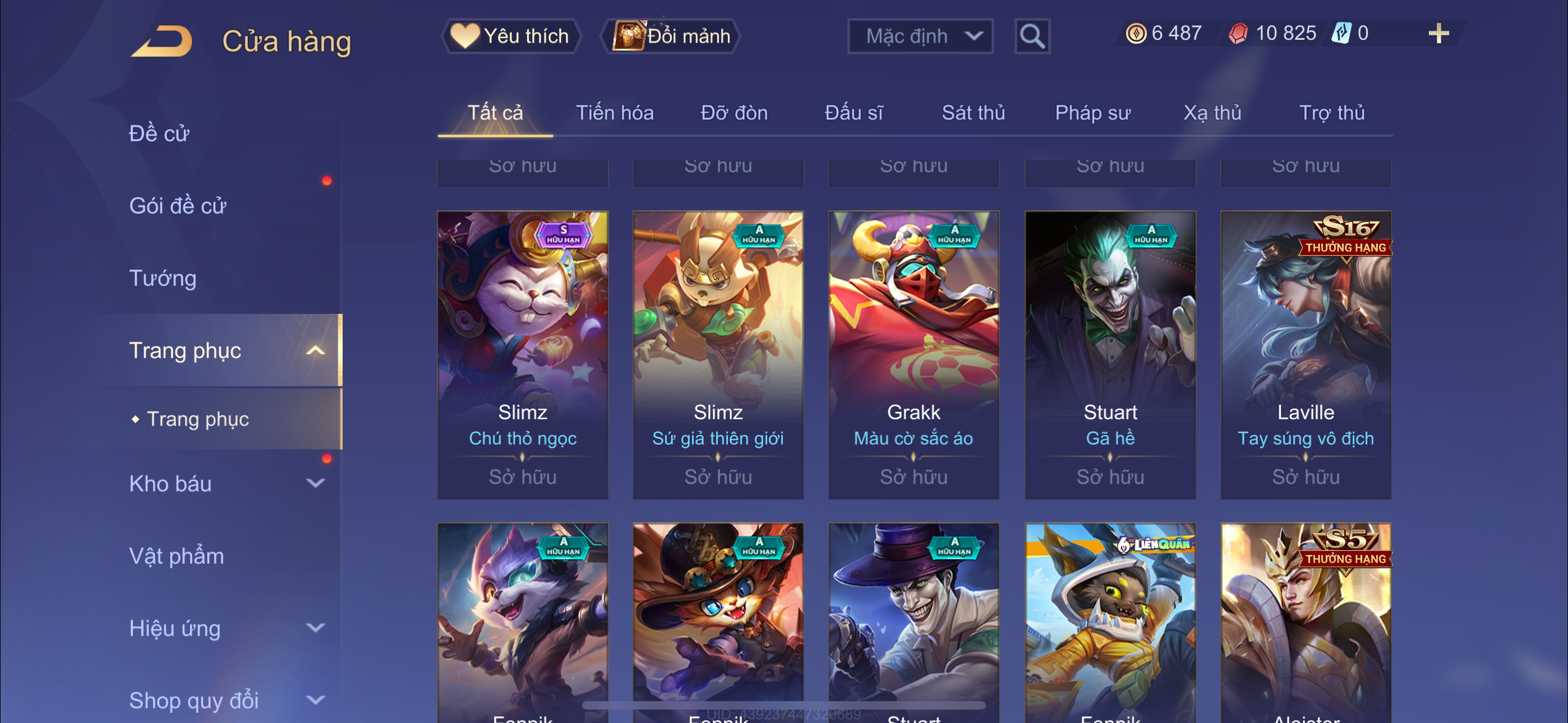The width and height of the screenshot is (1568, 723).
Task: Select the Tiến hóa tab
Action: (615, 113)
